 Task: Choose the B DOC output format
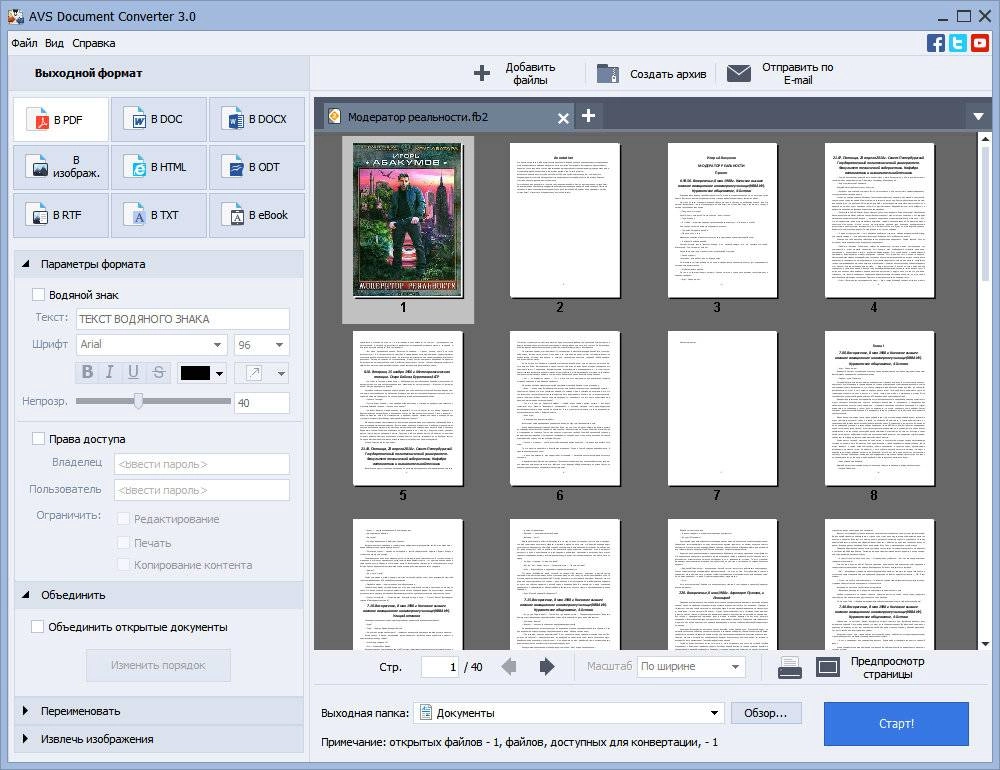click(159, 119)
